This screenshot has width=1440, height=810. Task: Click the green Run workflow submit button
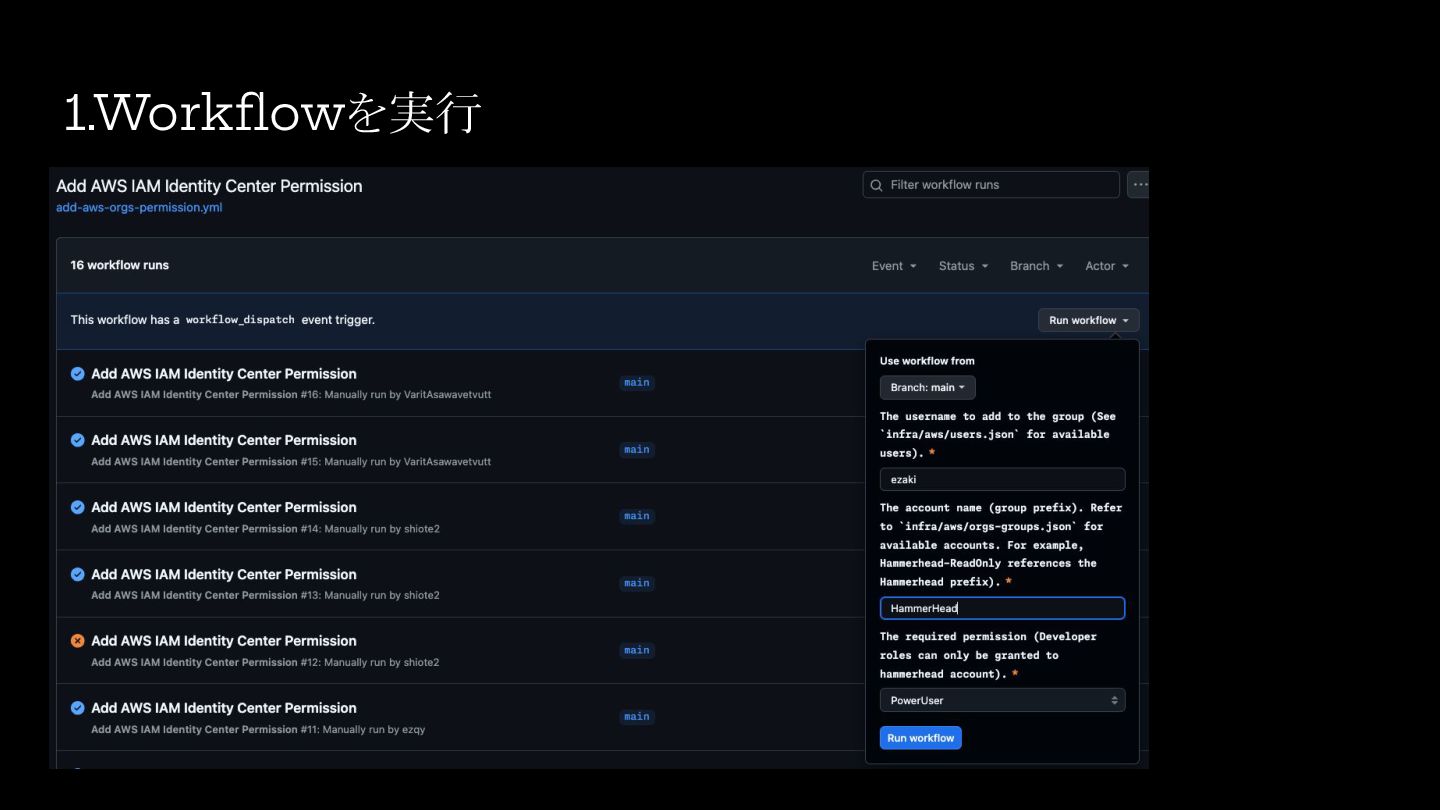920,738
